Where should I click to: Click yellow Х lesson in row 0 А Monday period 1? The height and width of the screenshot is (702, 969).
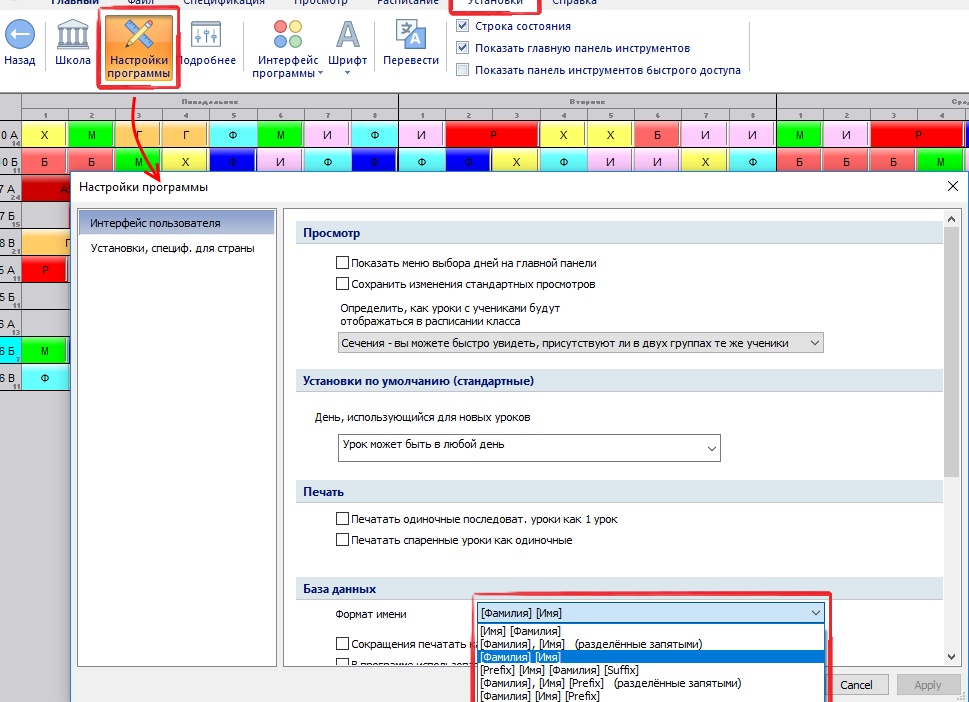pyautogui.click(x=44, y=135)
